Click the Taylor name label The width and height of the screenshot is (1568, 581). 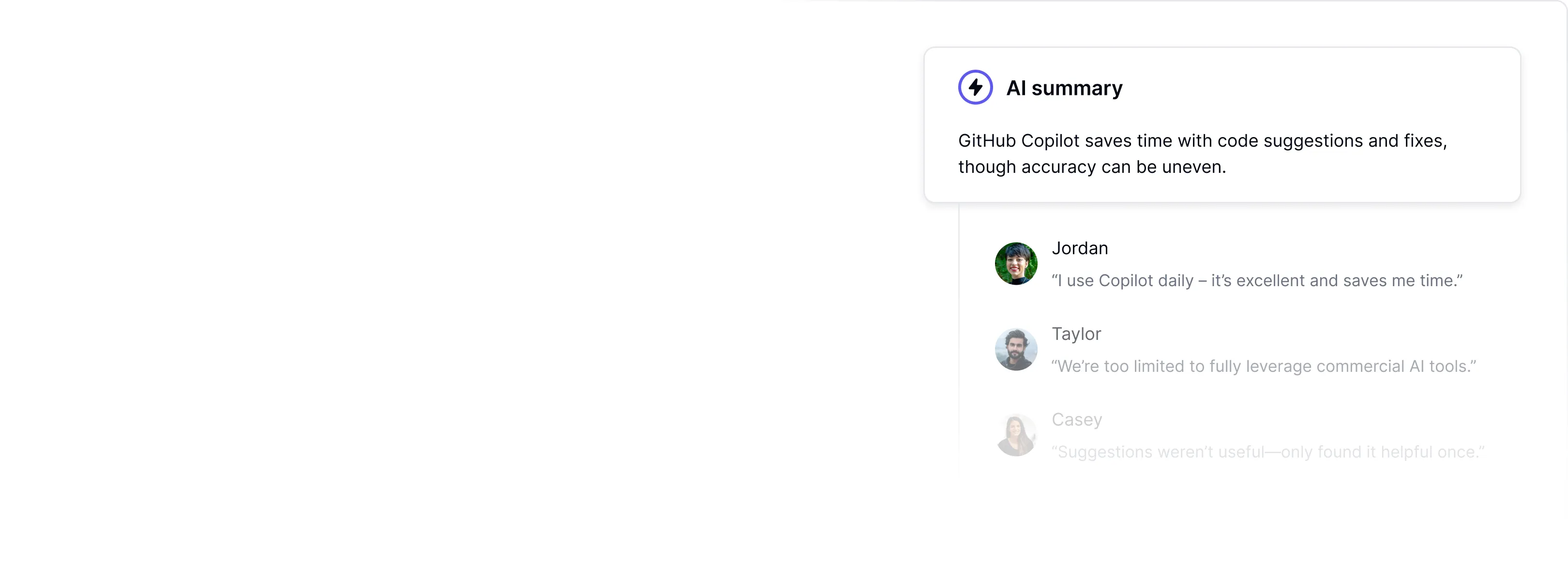[x=1076, y=334]
